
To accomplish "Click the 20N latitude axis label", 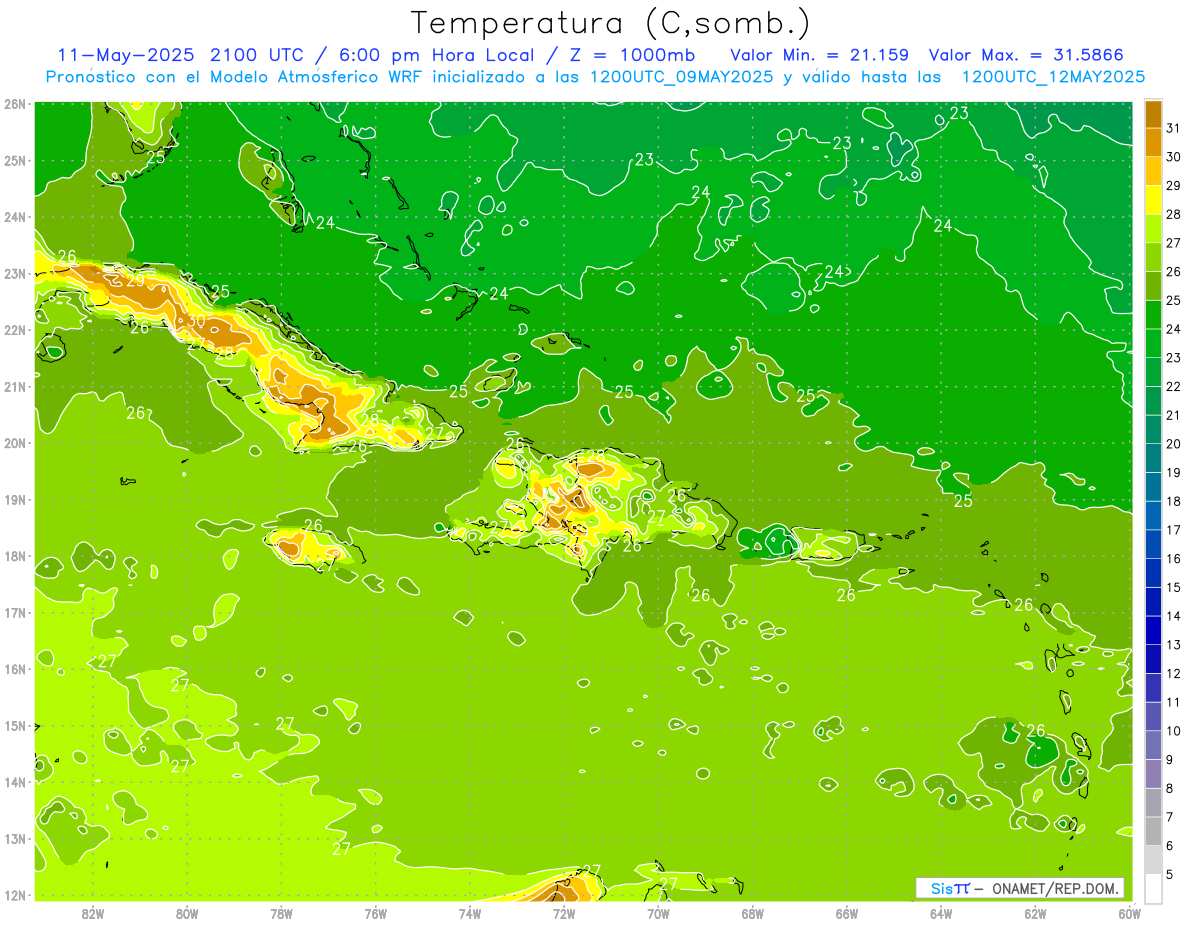I will (x=14, y=443).
